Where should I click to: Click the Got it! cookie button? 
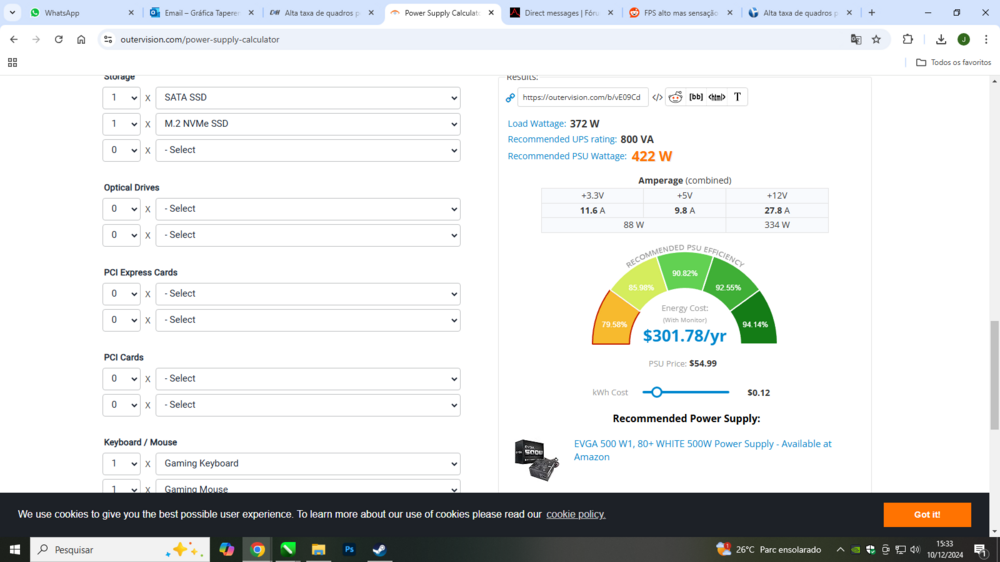[x=926, y=514]
